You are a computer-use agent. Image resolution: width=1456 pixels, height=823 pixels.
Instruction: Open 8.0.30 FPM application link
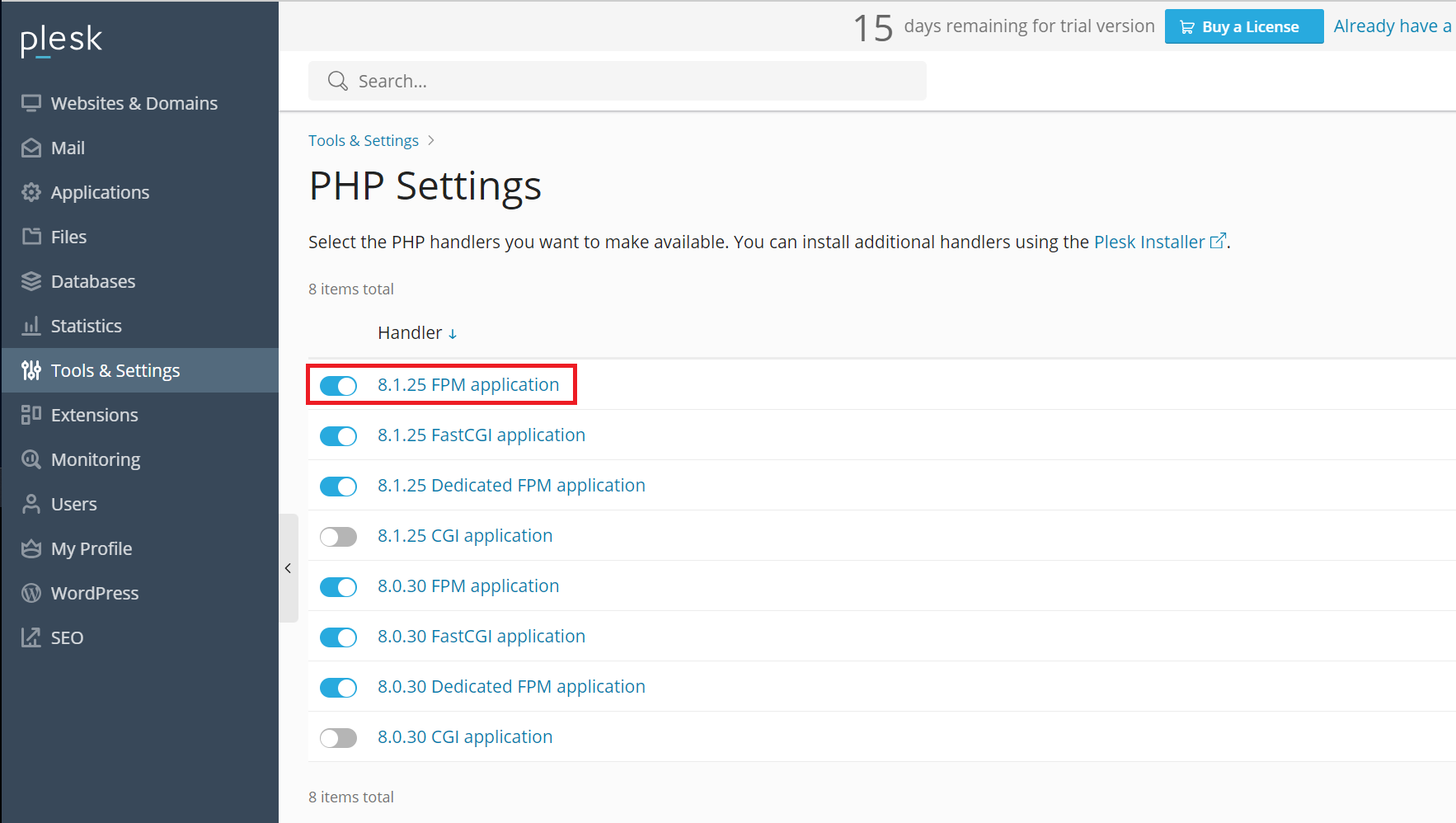468,586
